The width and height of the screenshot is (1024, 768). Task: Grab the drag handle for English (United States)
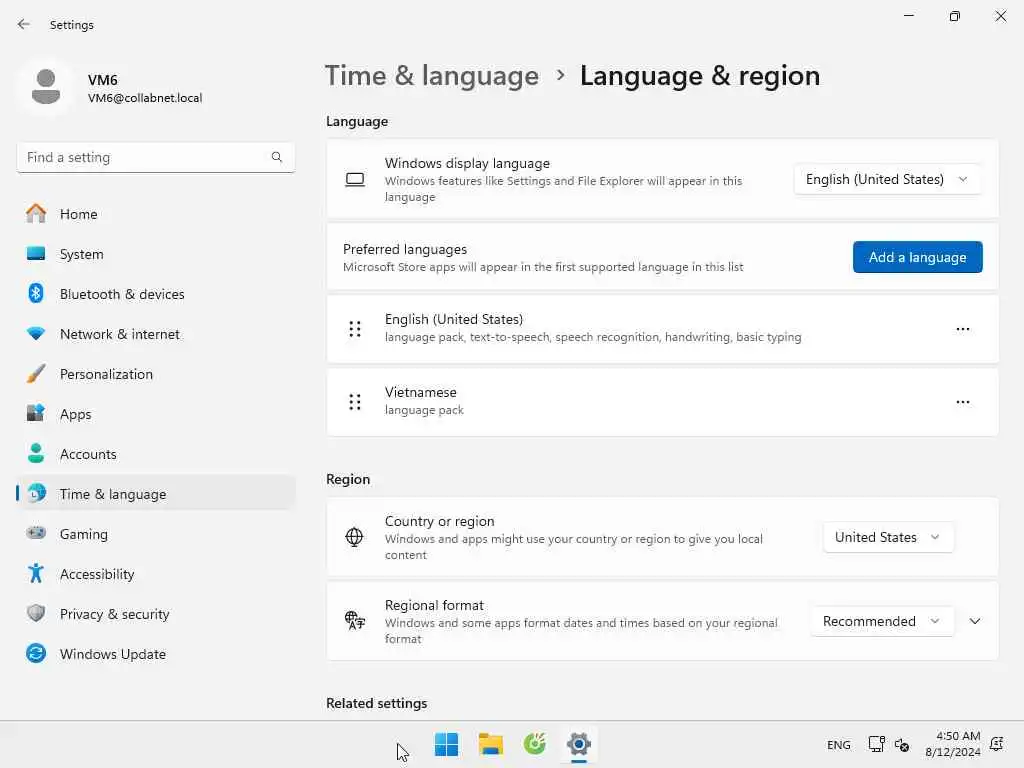(355, 329)
